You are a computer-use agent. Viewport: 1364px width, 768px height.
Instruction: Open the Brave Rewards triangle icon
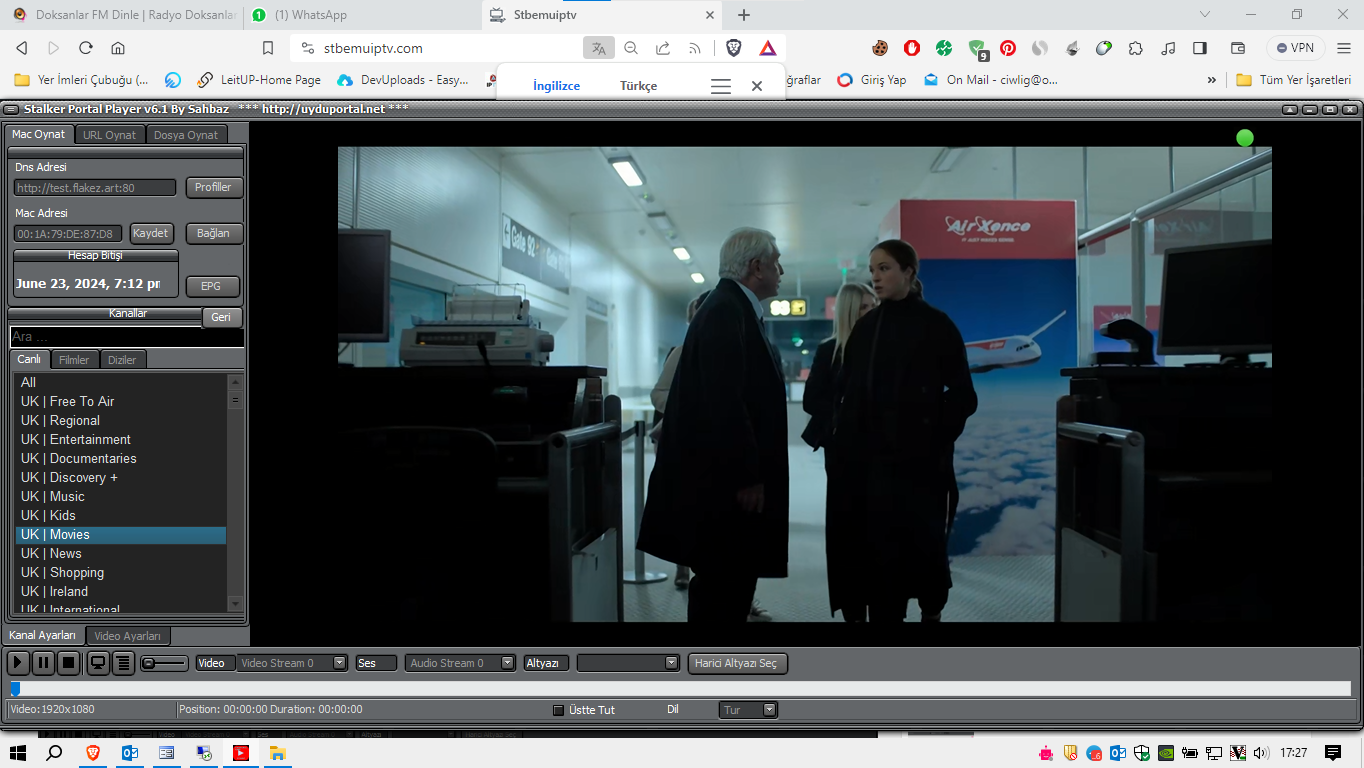767,48
